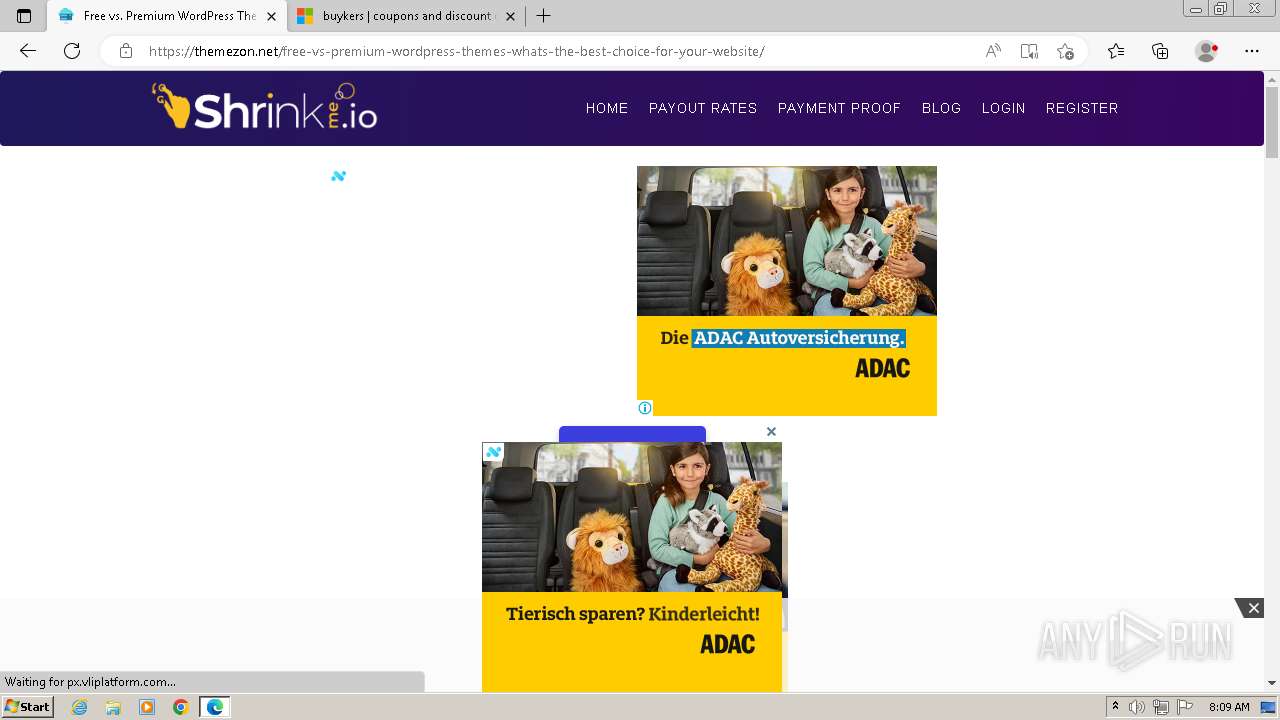Click small ad network icon at top left
1280x720 pixels.
coord(338,176)
